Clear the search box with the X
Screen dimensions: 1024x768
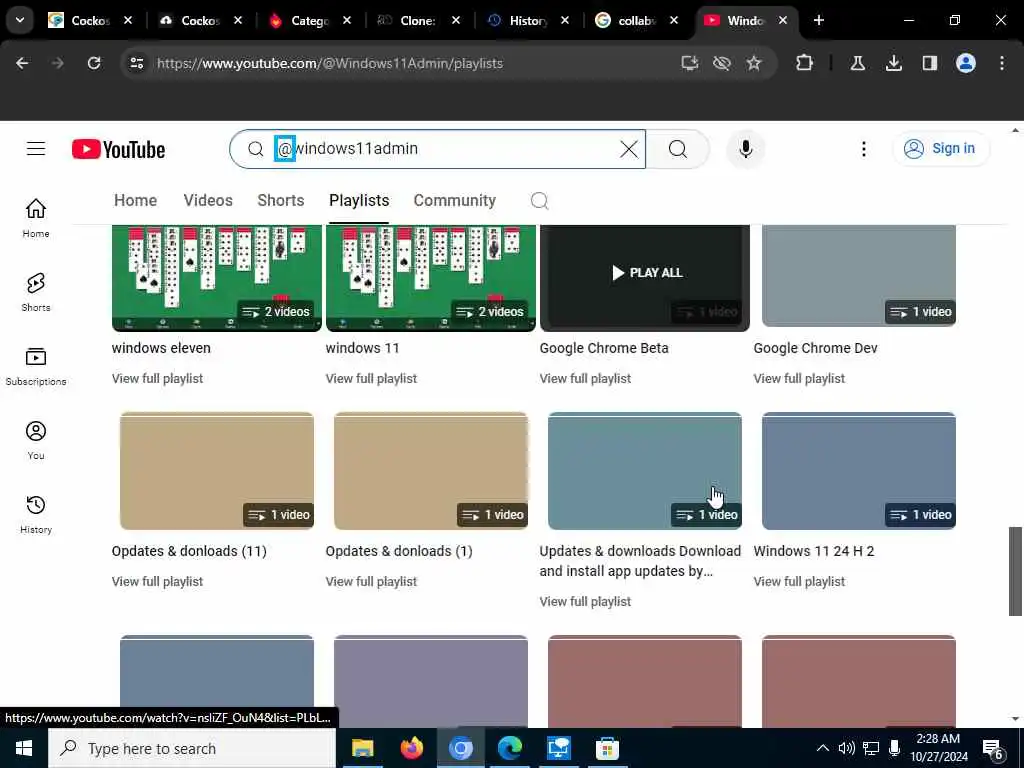(629, 149)
